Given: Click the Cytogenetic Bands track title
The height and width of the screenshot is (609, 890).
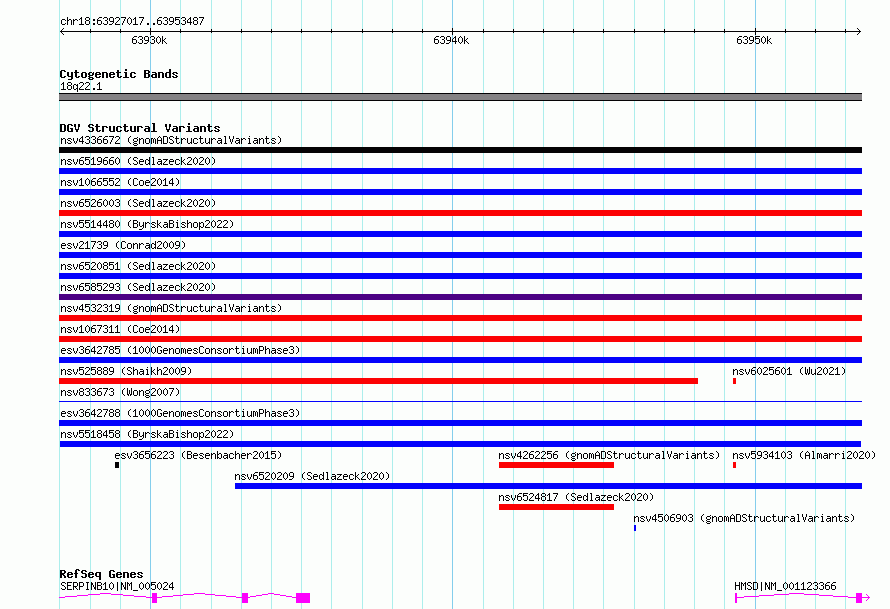Looking at the screenshot, I should [119, 74].
